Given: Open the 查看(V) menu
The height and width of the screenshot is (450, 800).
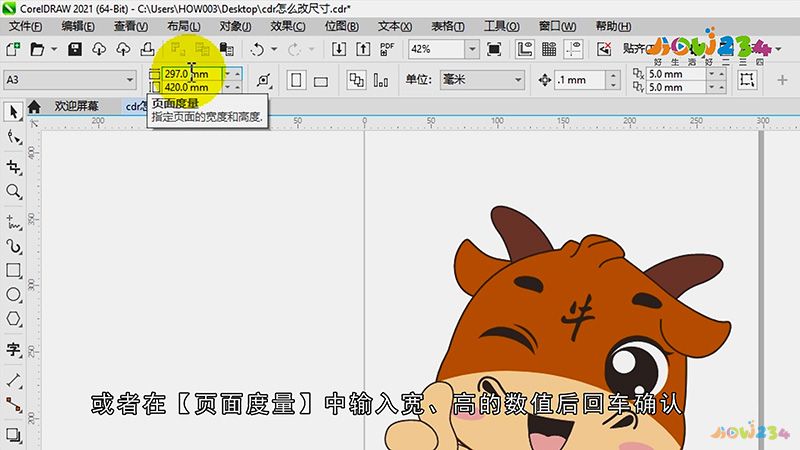Looking at the screenshot, I should point(131,27).
